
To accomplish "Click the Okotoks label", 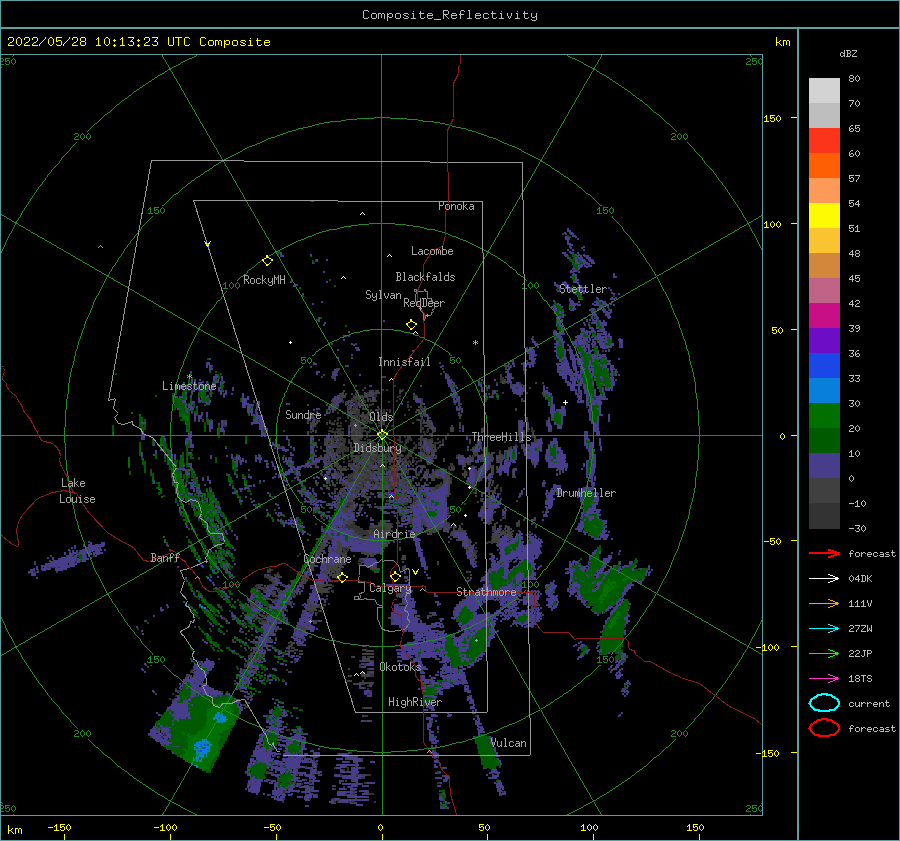I will click(400, 667).
